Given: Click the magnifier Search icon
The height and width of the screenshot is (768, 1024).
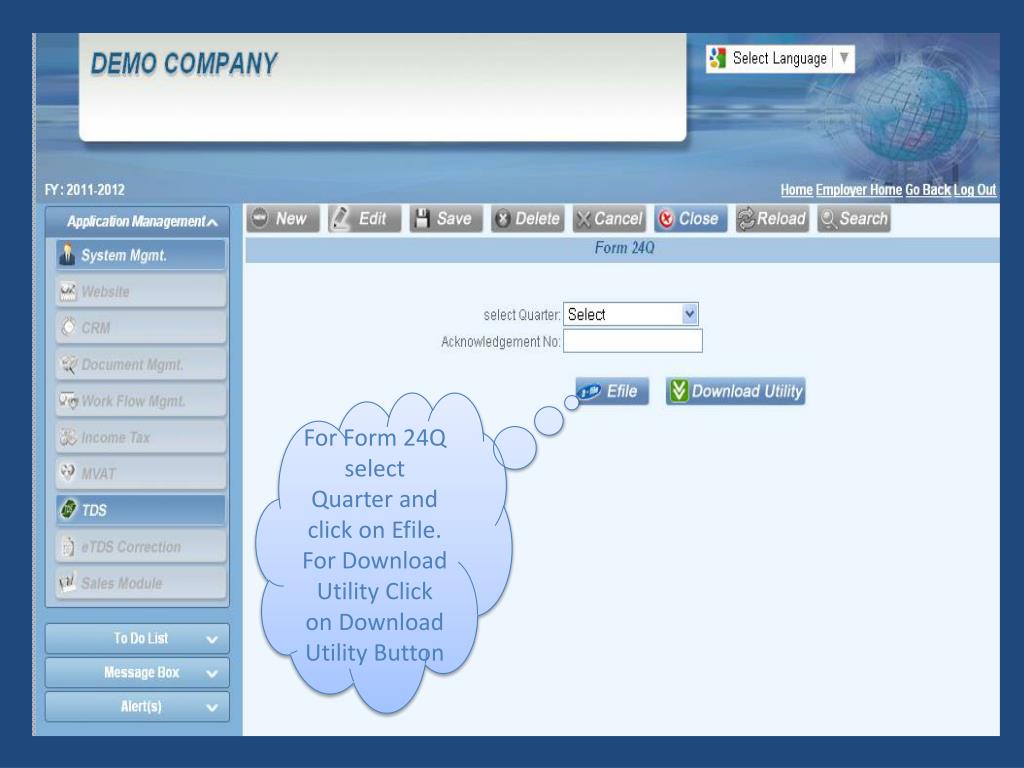Looking at the screenshot, I should (x=828, y=219).
